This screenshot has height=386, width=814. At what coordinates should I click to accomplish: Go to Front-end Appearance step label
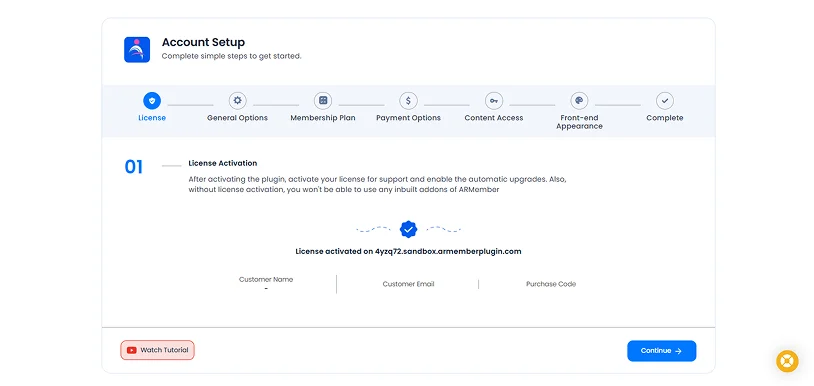(579, 122)
